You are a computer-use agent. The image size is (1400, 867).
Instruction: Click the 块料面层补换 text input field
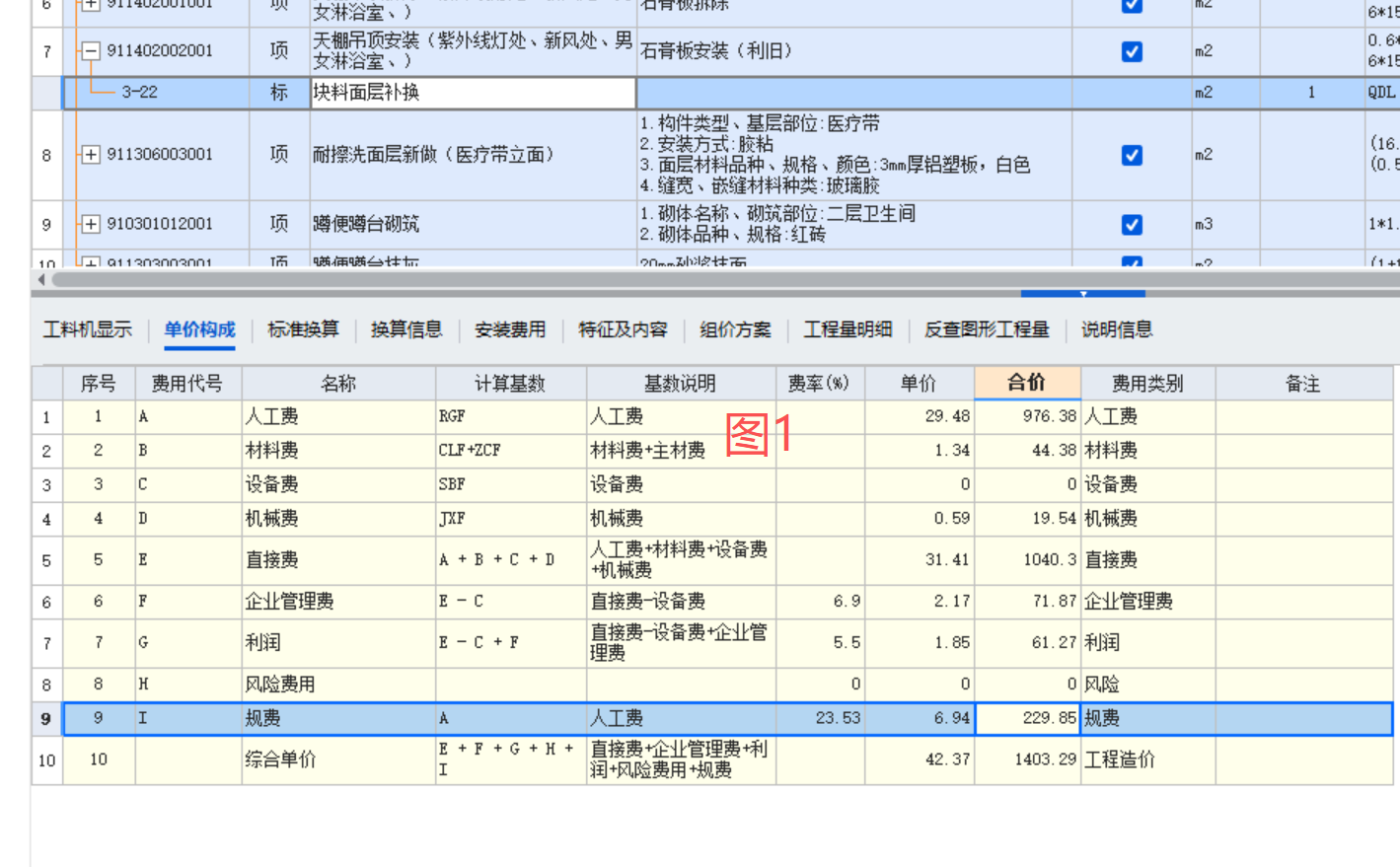(x=474, y=93)
